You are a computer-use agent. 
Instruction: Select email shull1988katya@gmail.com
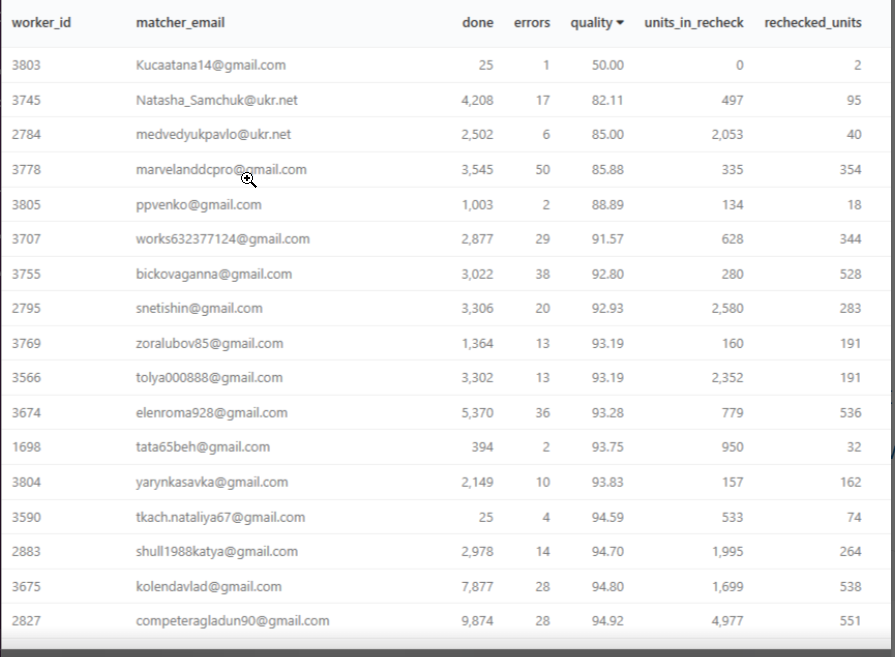click(x=217, y=551)
